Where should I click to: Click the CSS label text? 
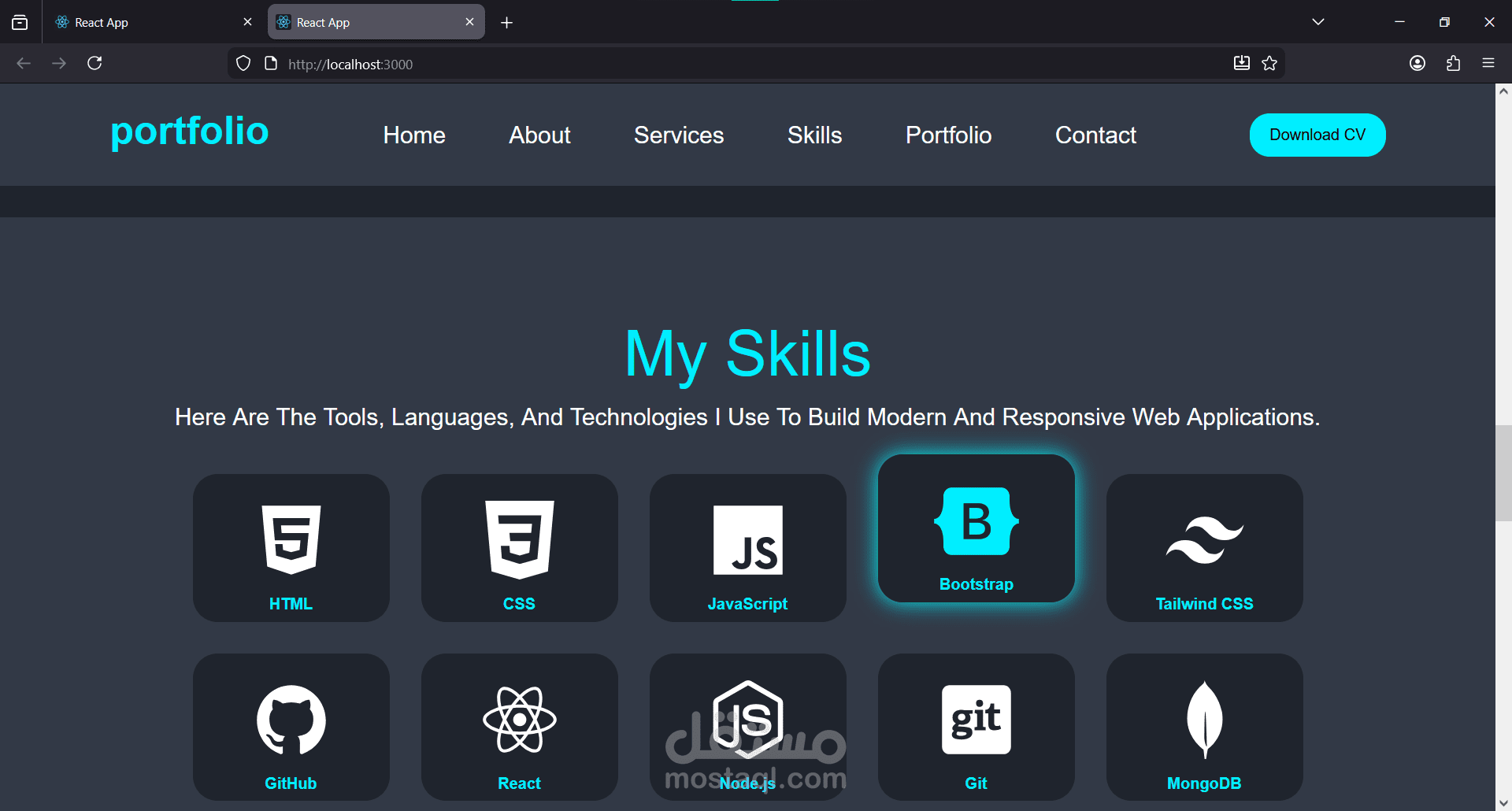520,604
